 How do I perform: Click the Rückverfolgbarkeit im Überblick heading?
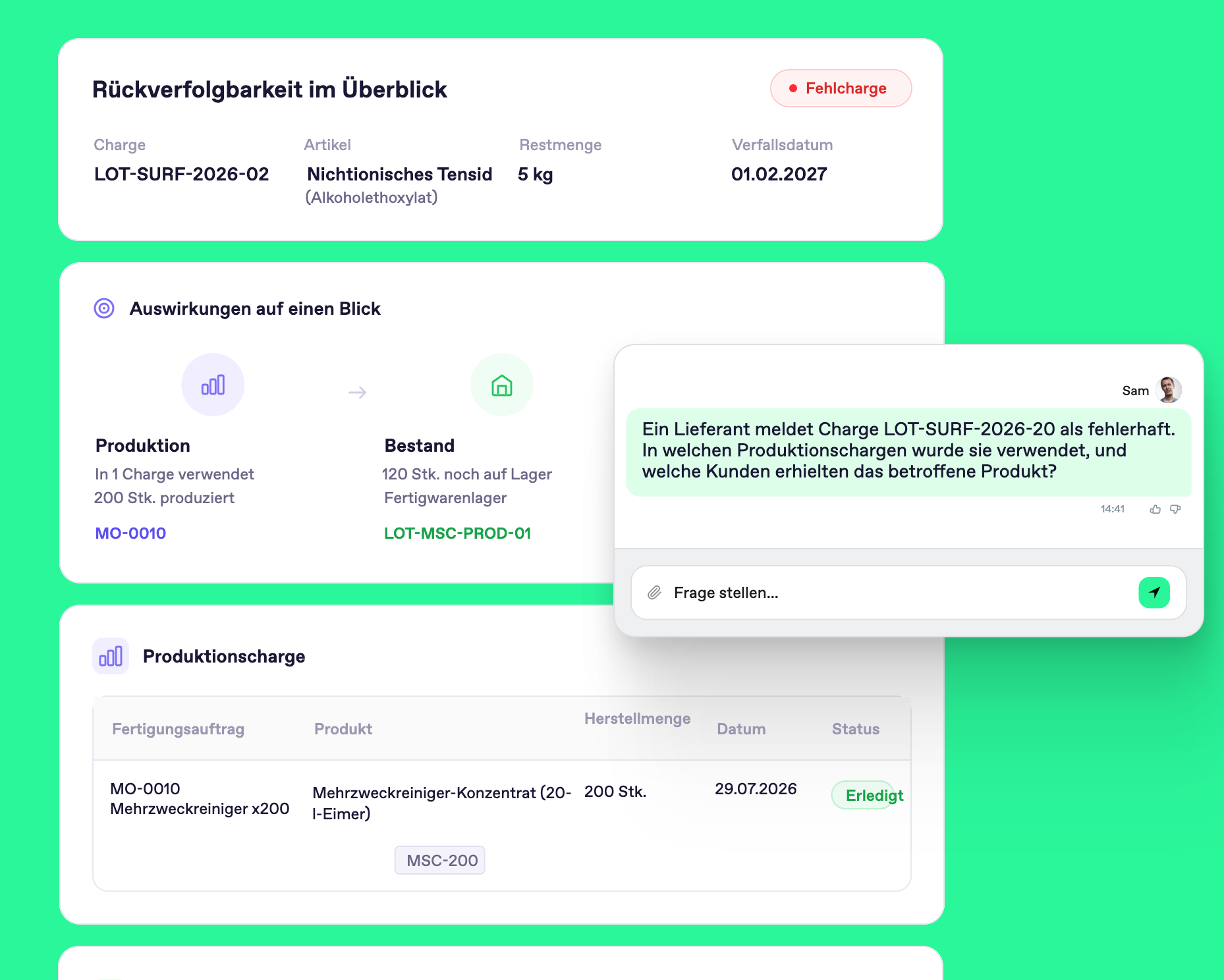click(269, 90)
